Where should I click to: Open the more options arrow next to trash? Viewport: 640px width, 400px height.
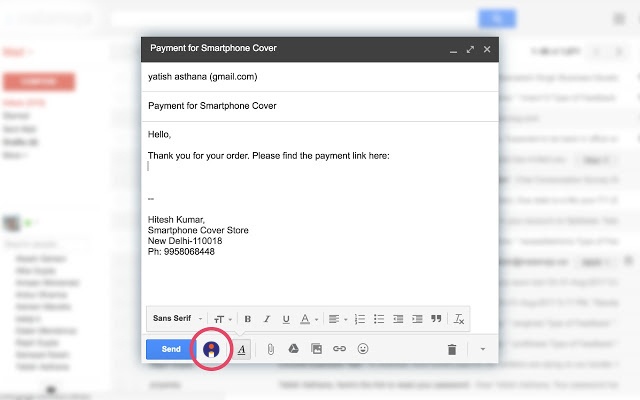click(x=483, y=349)
